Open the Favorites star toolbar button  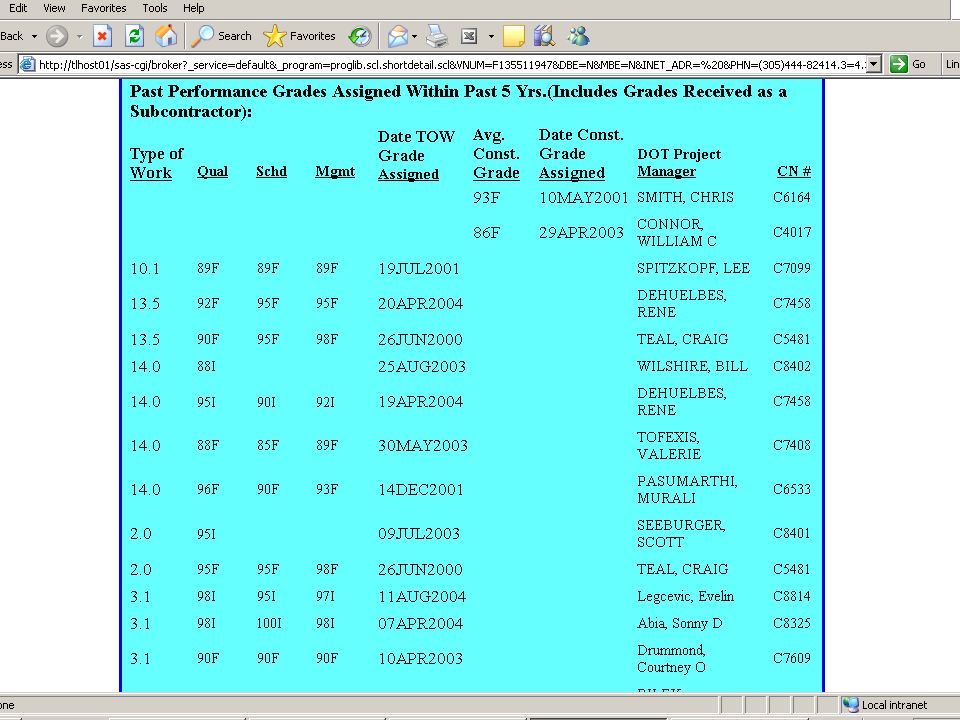299,36
